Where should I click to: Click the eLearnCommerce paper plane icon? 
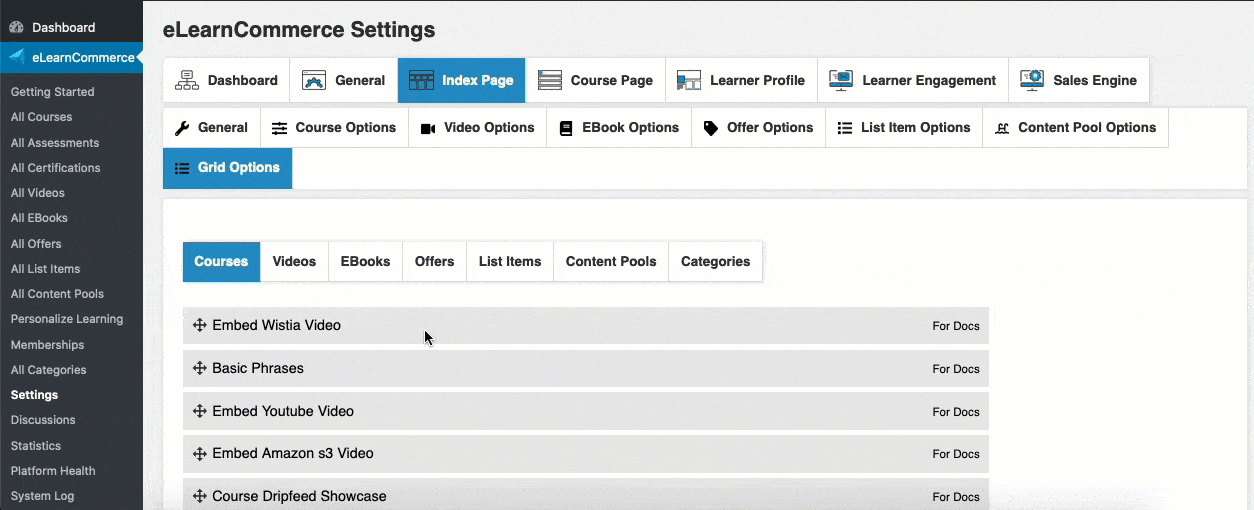17,57
